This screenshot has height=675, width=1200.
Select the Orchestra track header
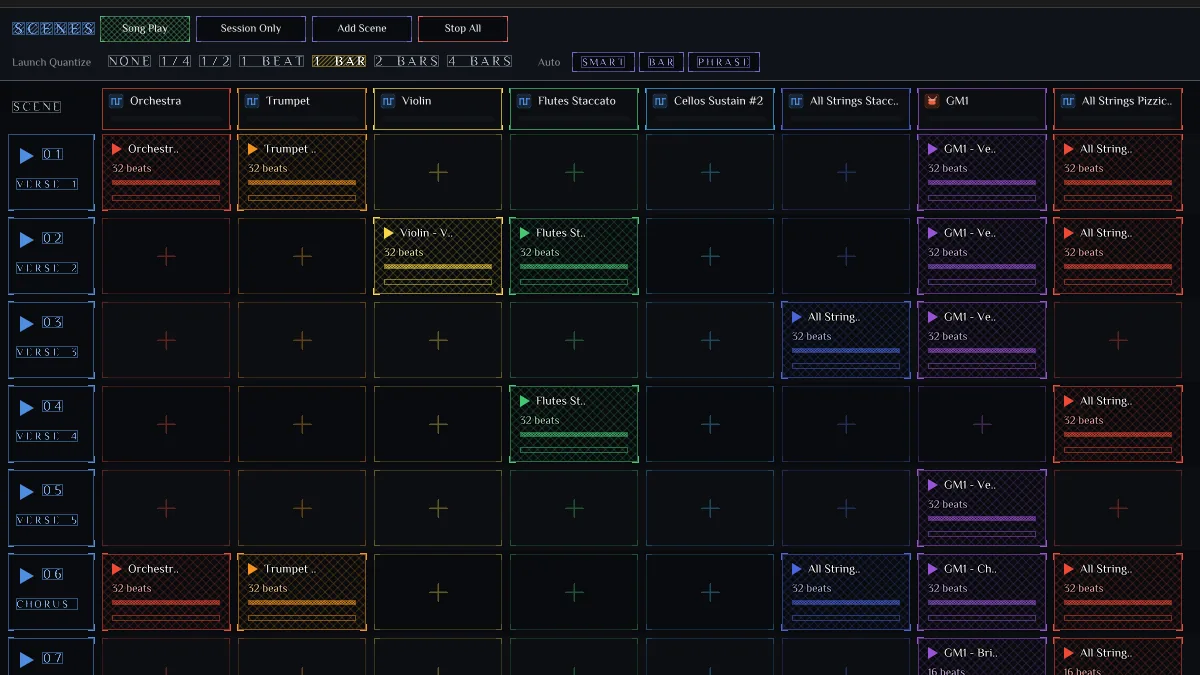pyautogui.click(x=166, y=108)
